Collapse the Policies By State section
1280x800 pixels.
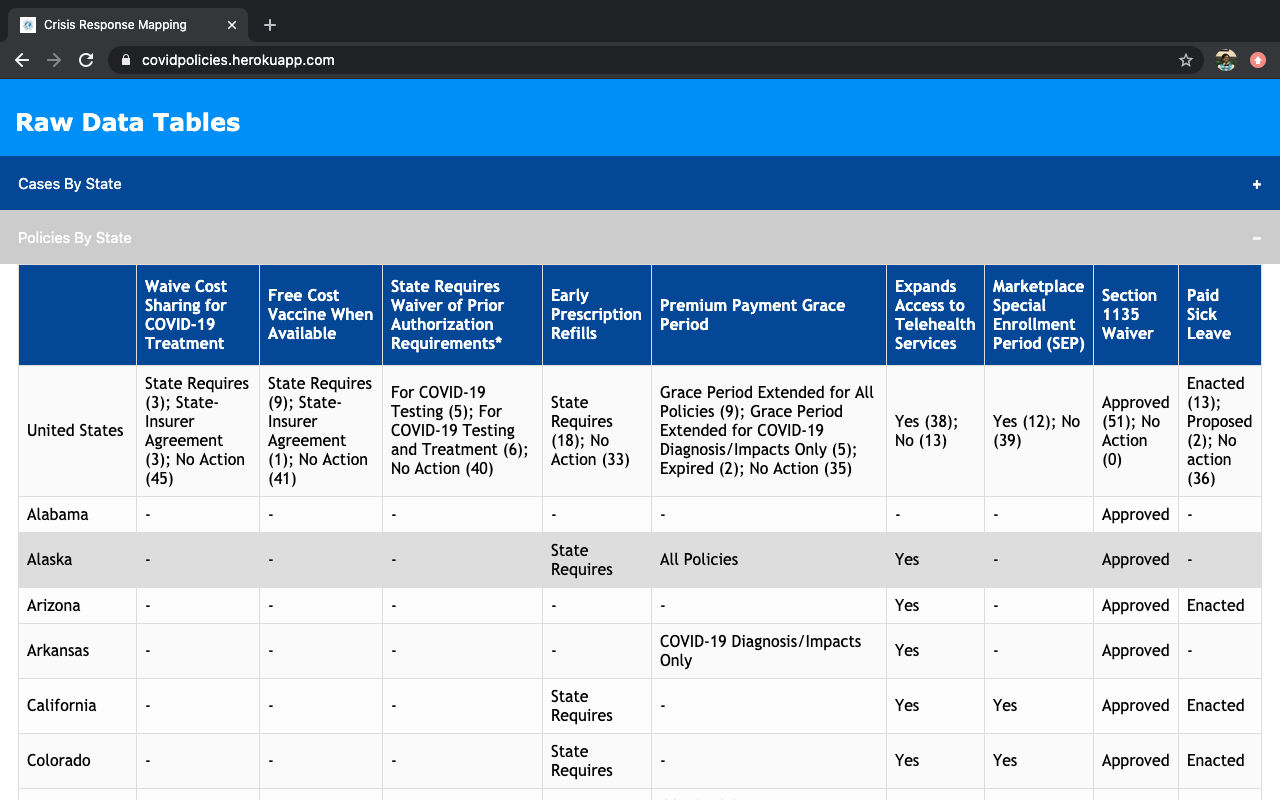click(x=640, y=238)
